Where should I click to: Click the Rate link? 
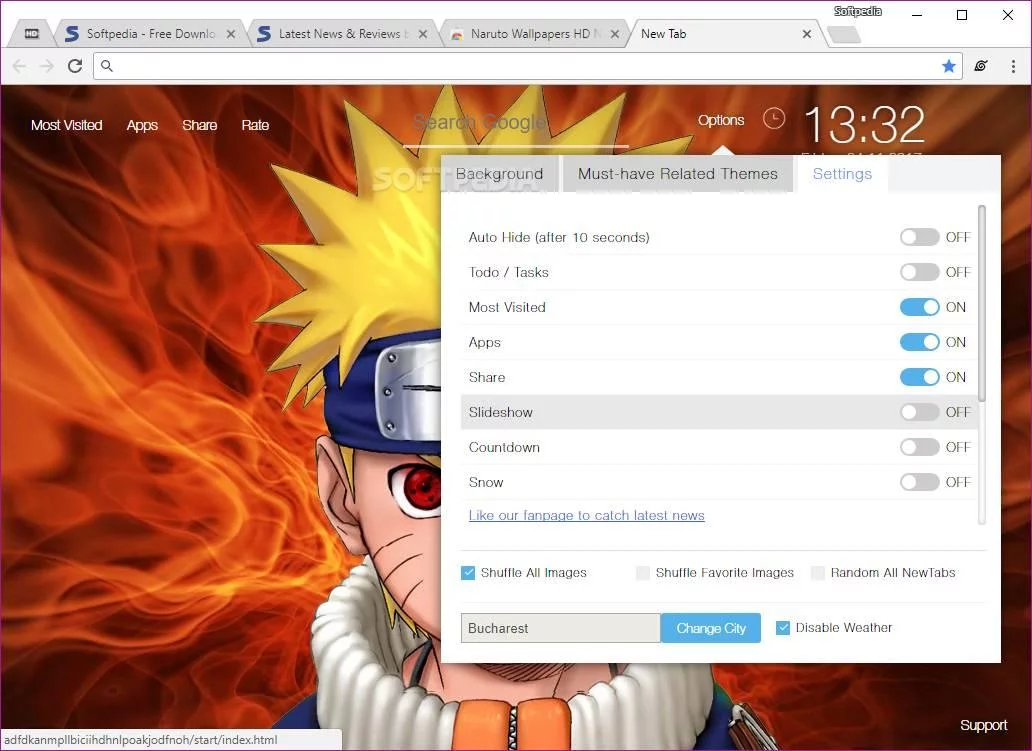pyautogui.click(x=255, y=125)
